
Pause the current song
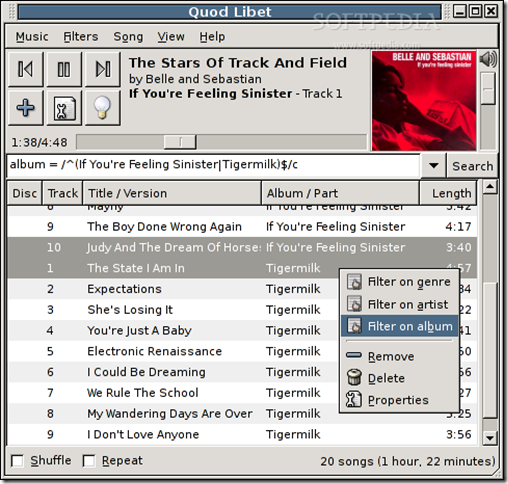click(64, 69)
